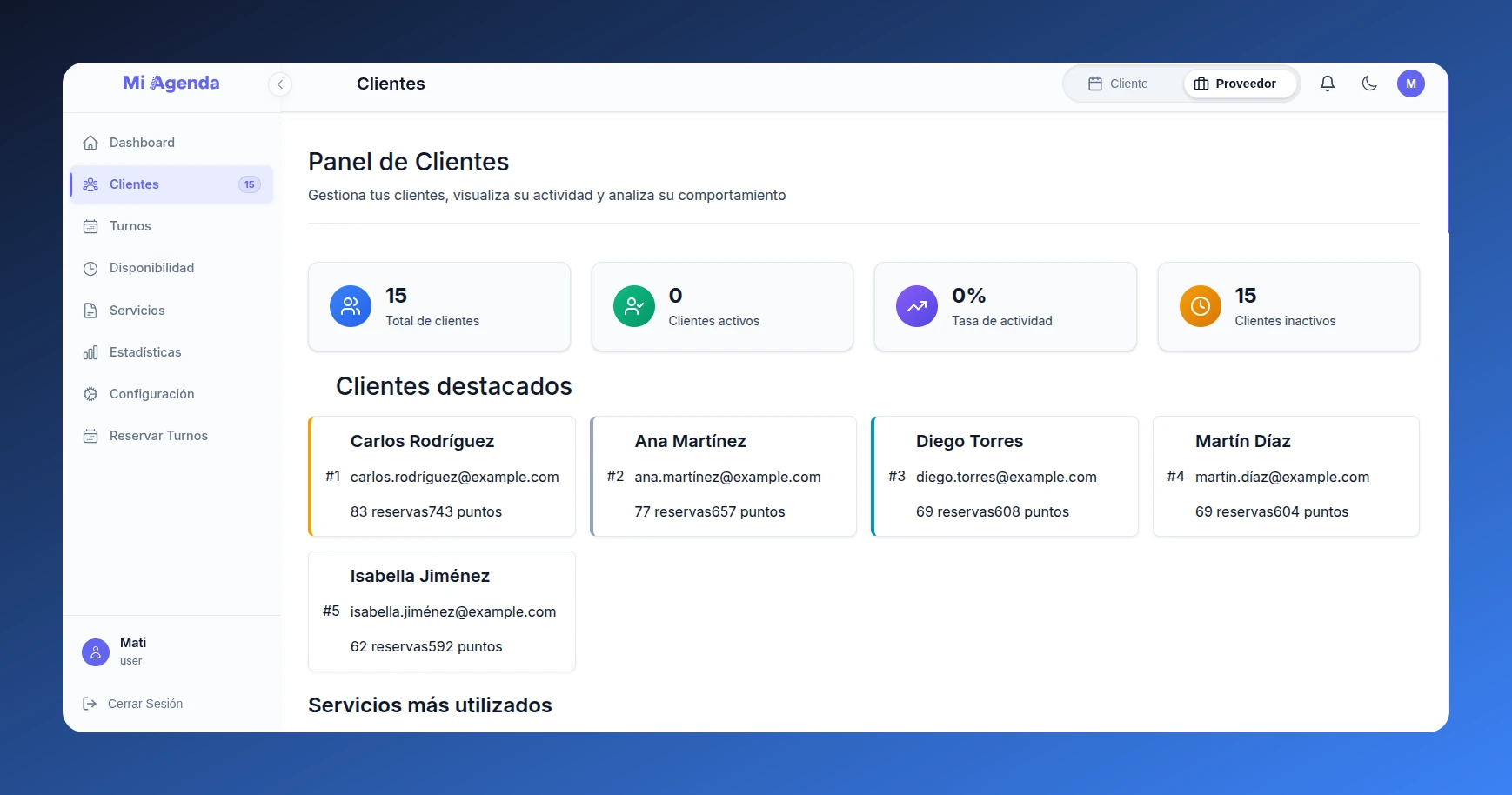
Task: Open Clientes in the sidebar
Action: [x=171, y=184]
